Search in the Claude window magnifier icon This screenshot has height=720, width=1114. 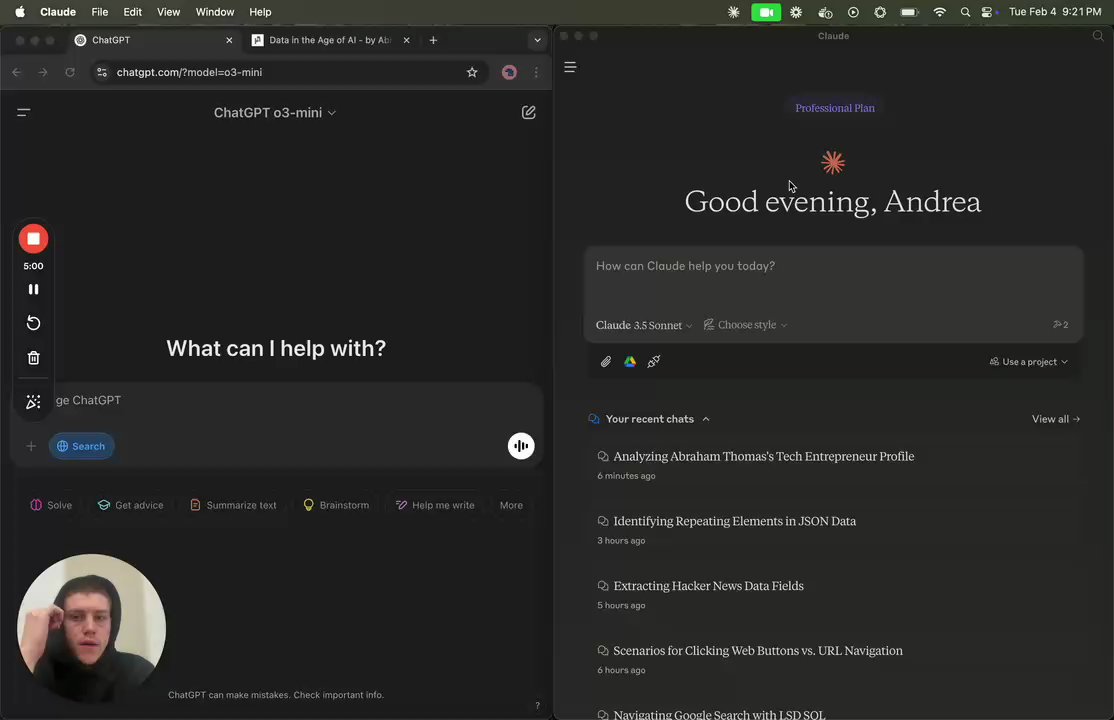tap(1098, 36)
